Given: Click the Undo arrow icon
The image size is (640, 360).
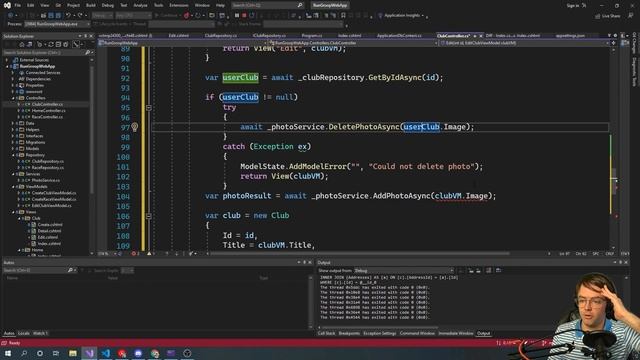Looking at the screenshot, I should pyautogui.click(x=68, y=16).
